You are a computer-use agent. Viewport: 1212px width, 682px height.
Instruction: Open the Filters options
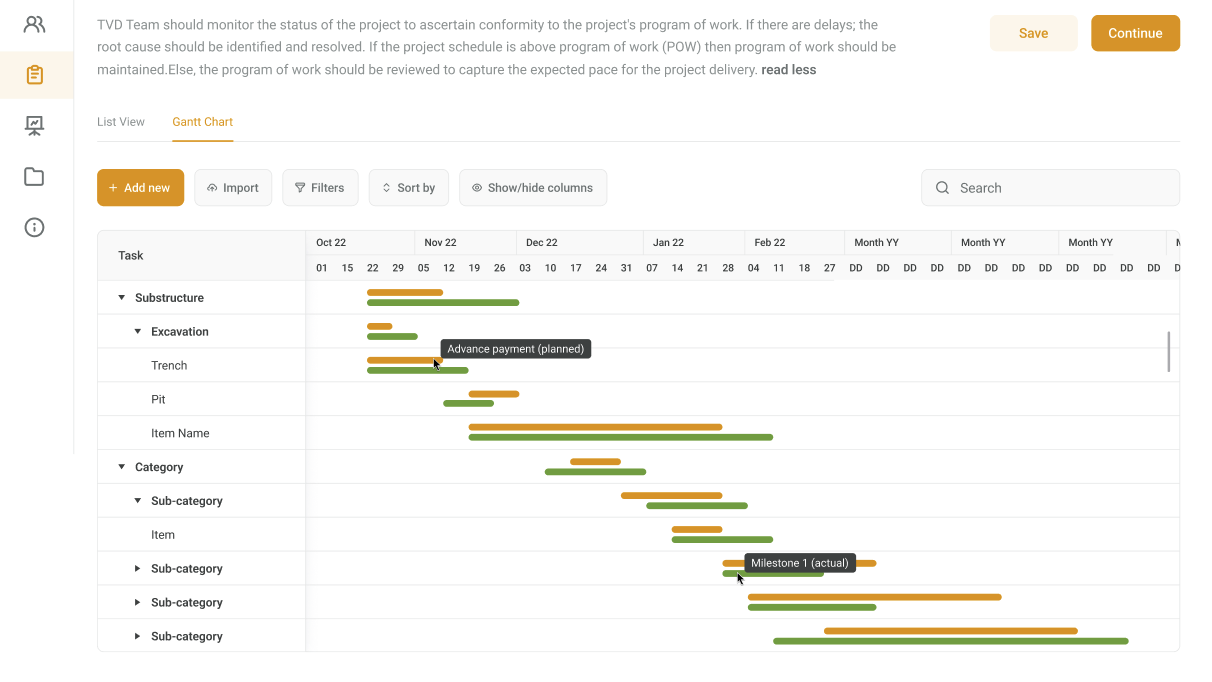coord(320,188)
